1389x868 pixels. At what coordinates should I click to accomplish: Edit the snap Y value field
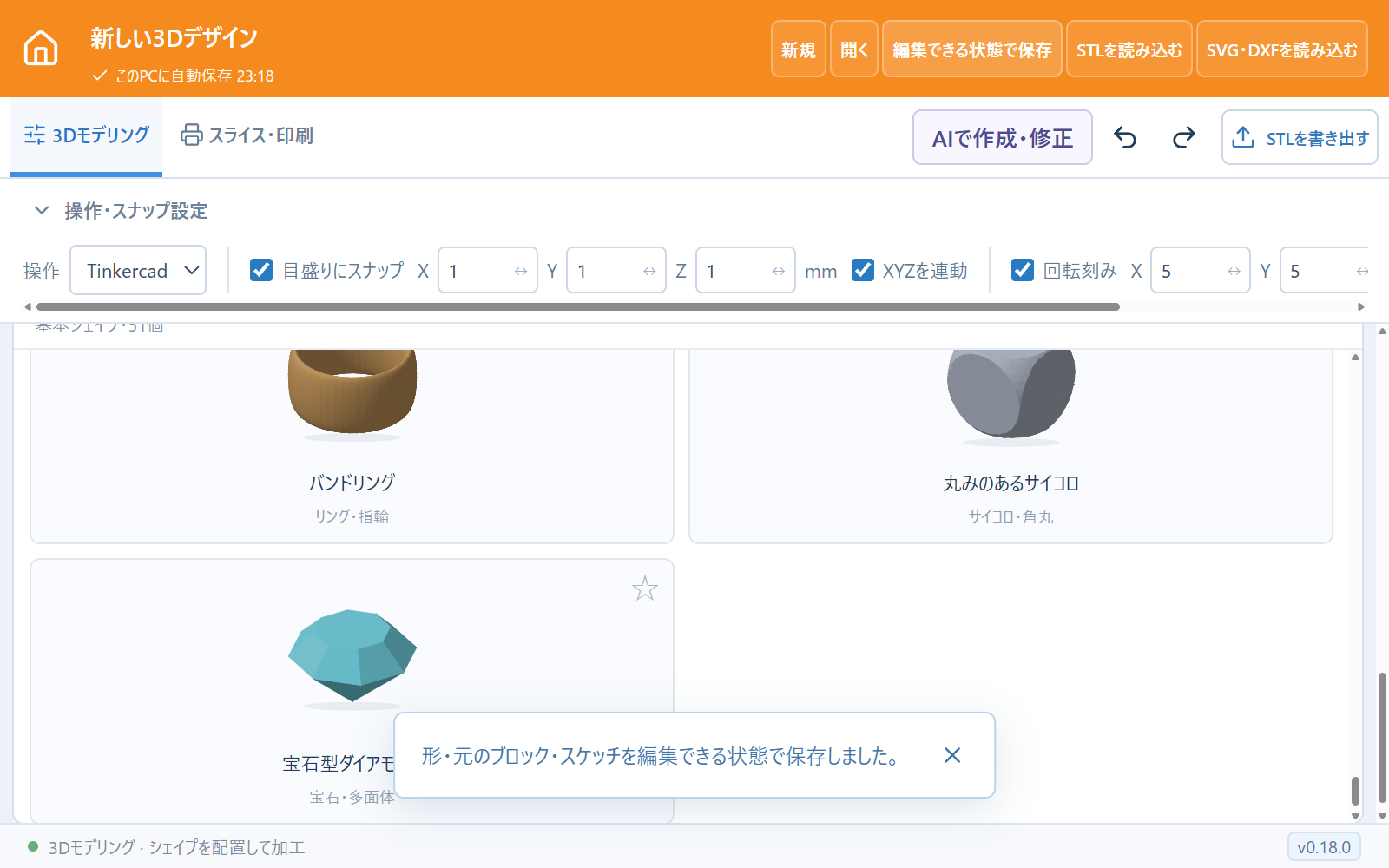tap(616, 271)
